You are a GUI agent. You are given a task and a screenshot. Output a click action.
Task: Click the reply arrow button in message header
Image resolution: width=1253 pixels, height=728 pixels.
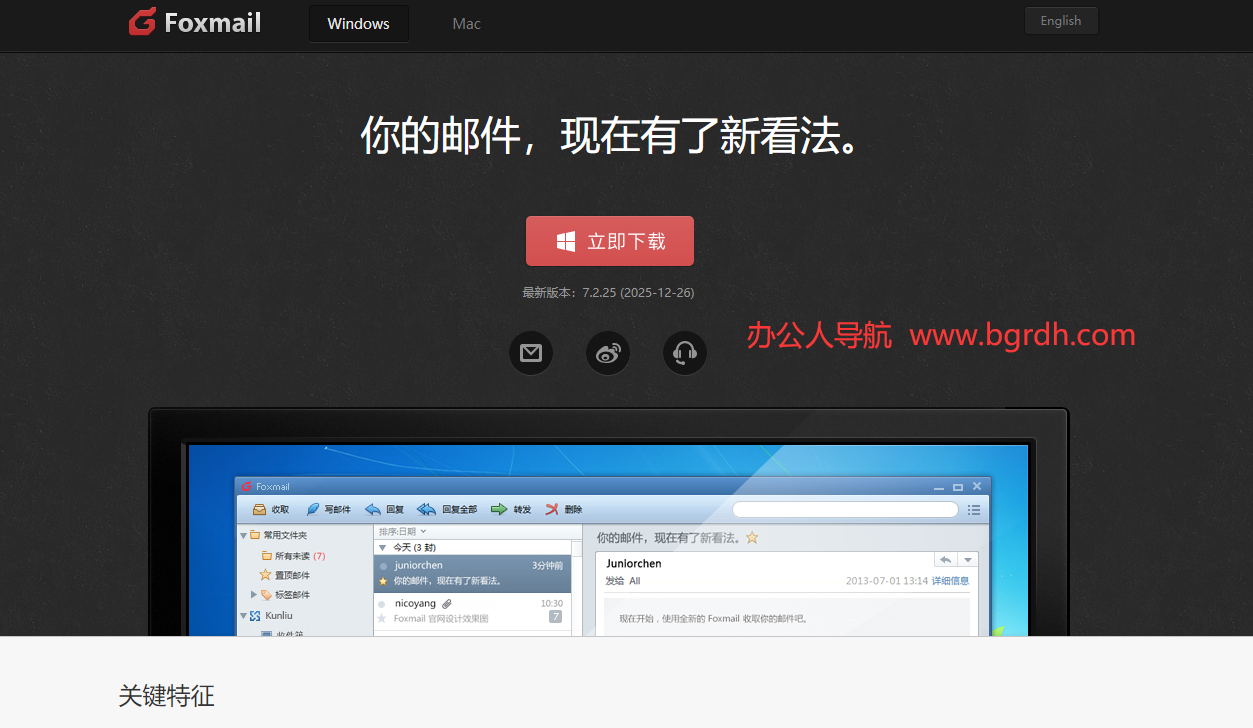946,560
